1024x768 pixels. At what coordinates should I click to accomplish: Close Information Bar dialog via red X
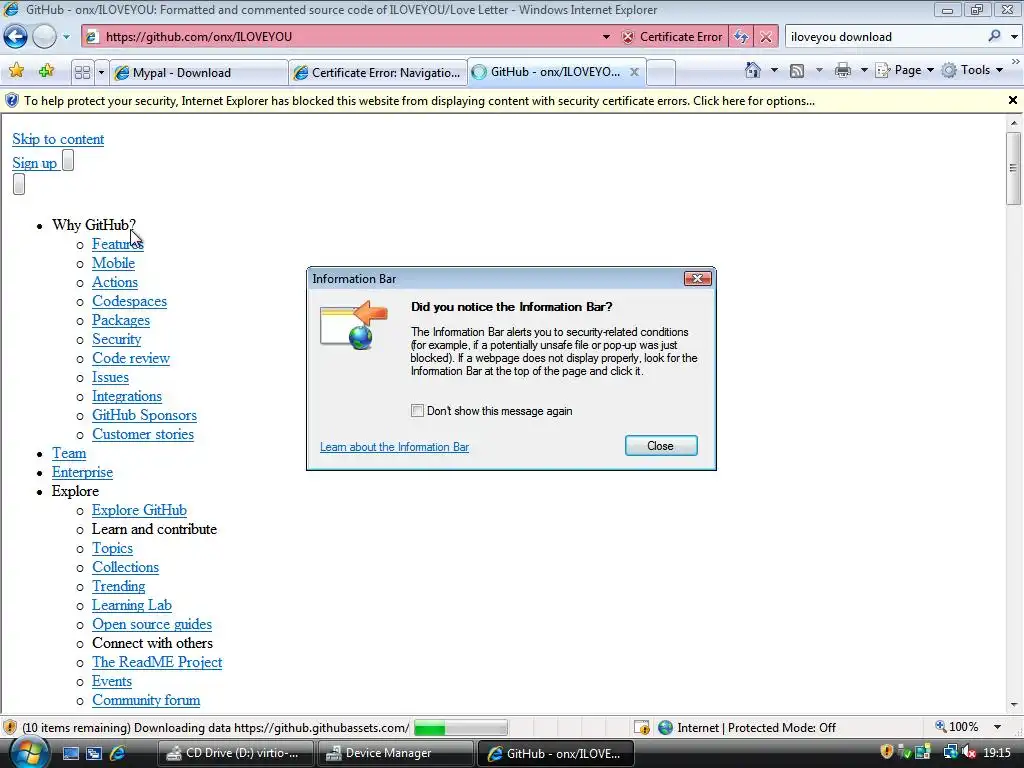click(x=697, y=279)
